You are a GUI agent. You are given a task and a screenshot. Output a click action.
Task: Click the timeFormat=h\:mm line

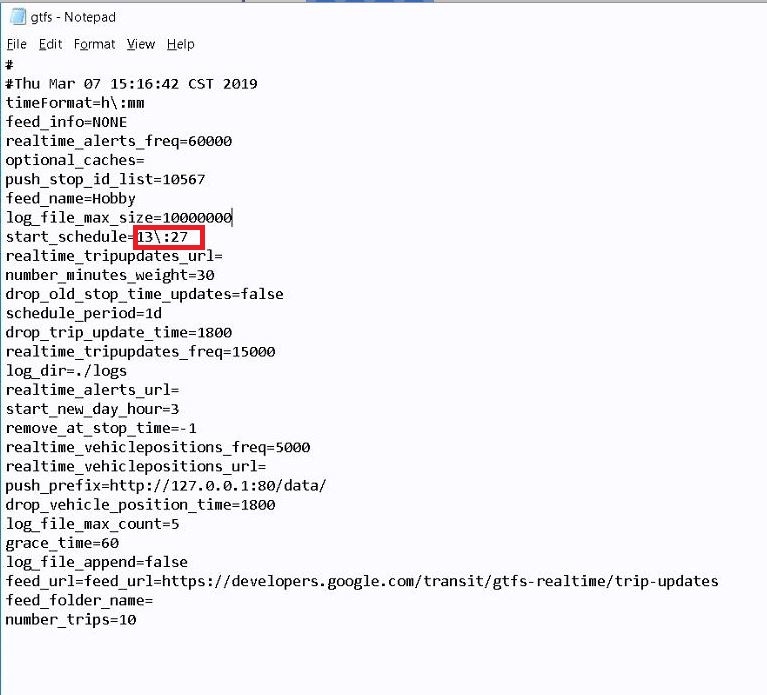[x=70, y=102]
